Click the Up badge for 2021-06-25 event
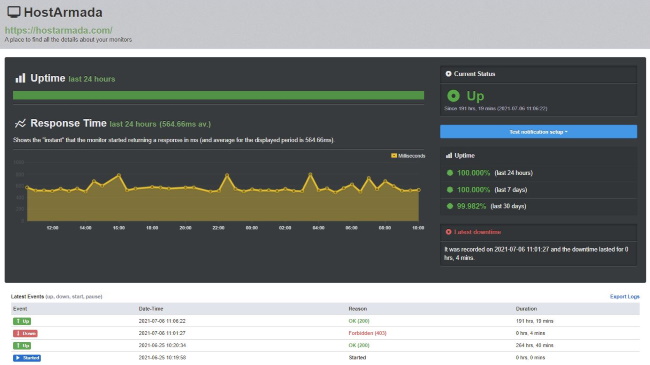The image size is (650, 365). [22, 346]
